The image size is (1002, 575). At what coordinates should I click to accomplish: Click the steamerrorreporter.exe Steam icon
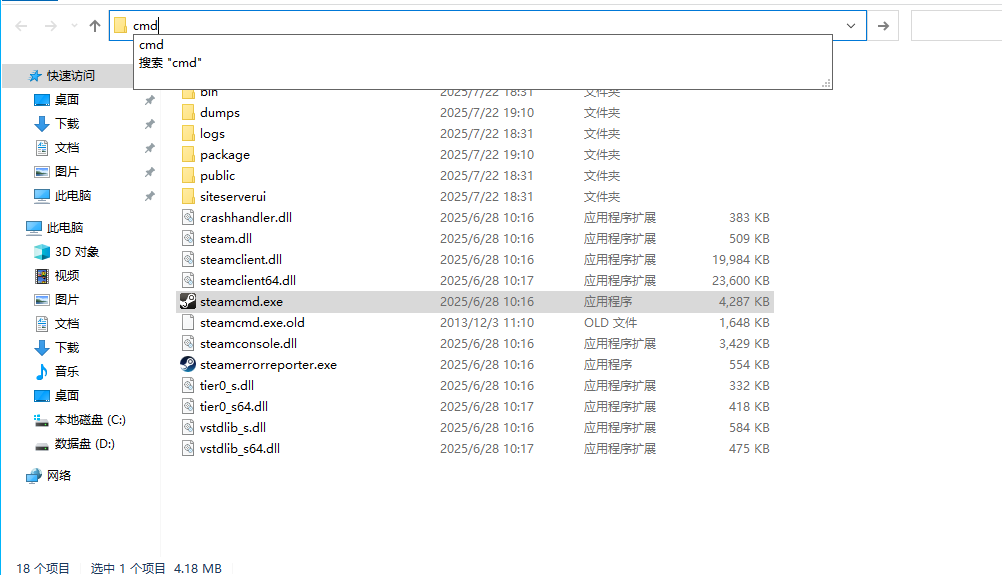click(188, 364)
